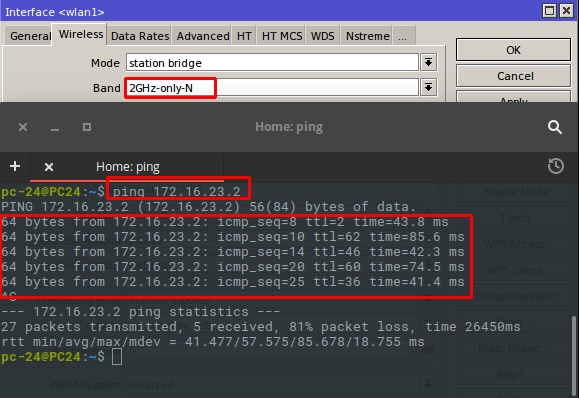Show more tabs with the ... button

click(x=403, y=36)
